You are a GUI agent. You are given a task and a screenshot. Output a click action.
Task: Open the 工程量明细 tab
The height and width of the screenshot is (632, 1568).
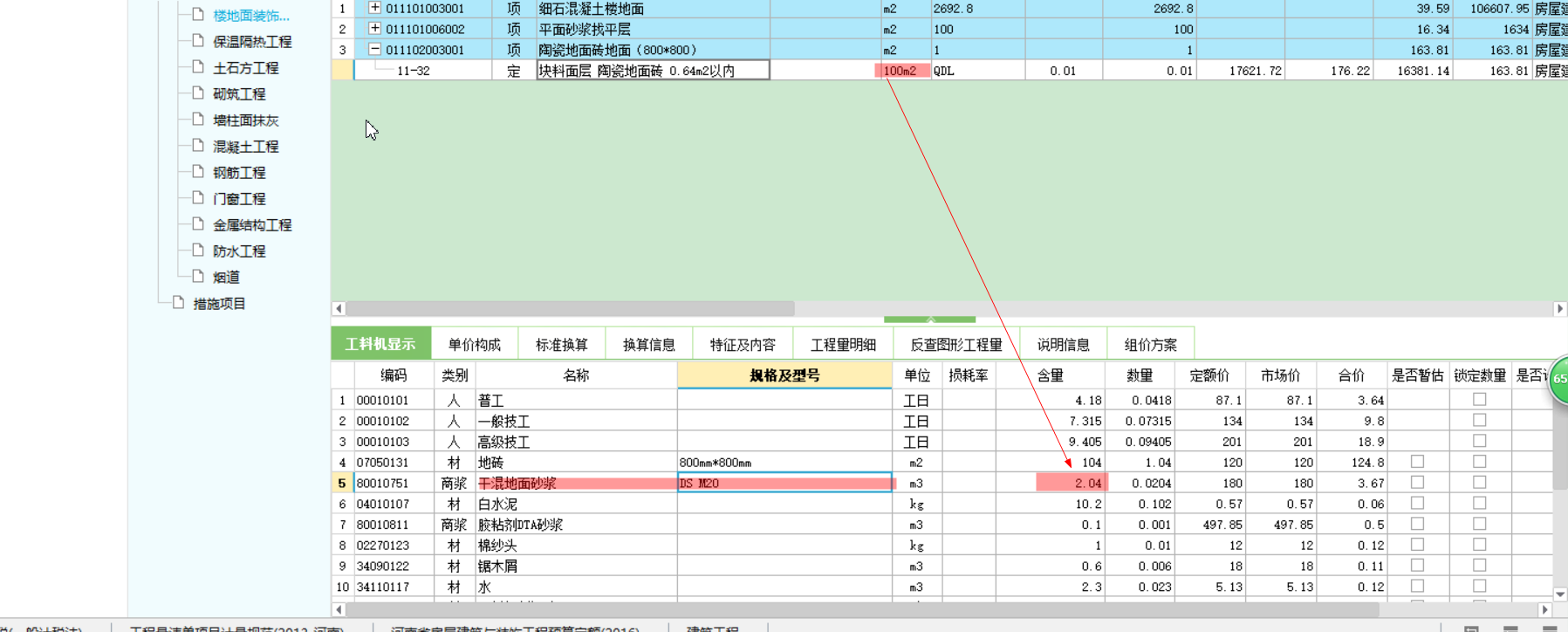(x=843, y=344)
